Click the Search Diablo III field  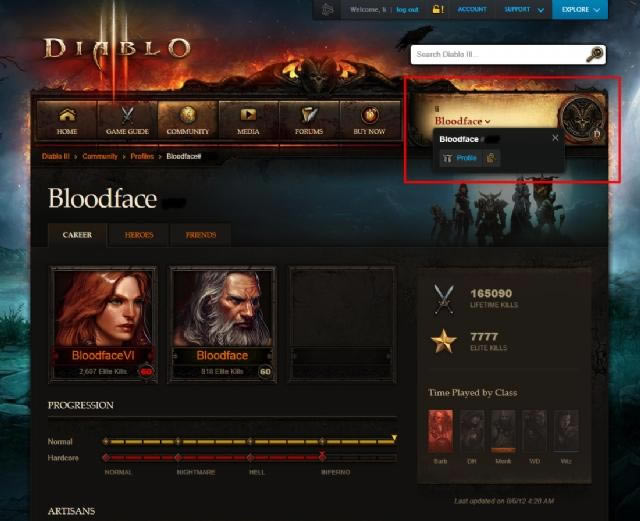(x=499, y=54)
